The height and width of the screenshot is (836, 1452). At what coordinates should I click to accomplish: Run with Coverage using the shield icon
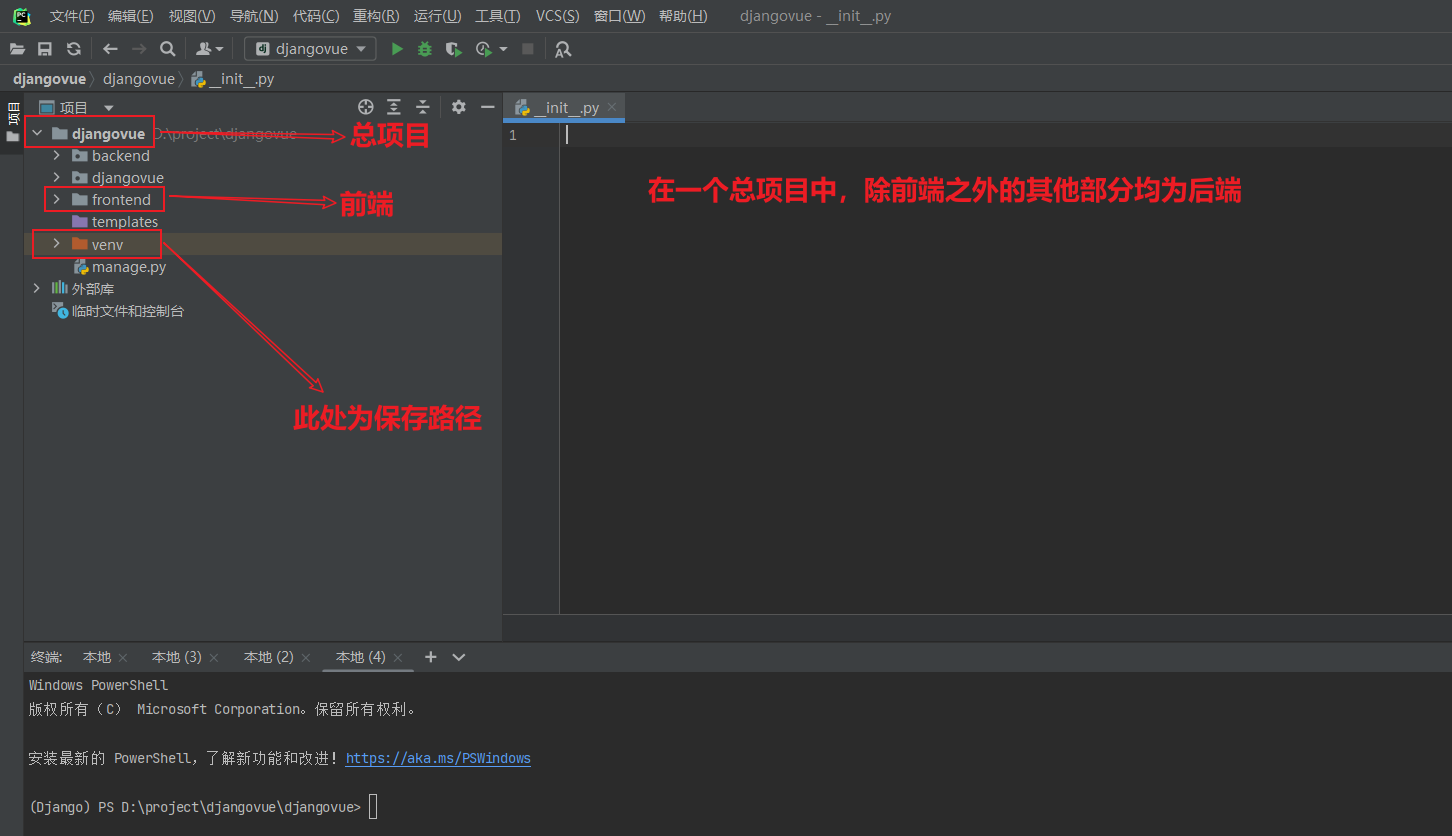452,48
